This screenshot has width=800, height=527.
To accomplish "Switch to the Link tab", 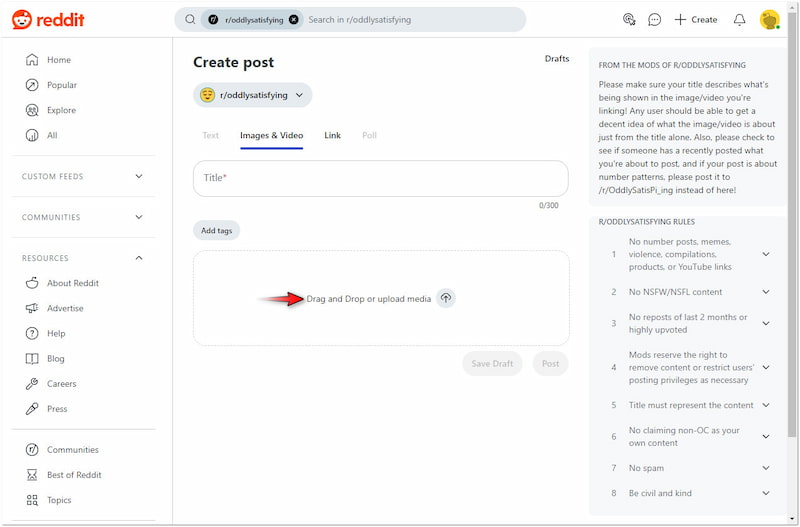I will click(x=332, y=135).
